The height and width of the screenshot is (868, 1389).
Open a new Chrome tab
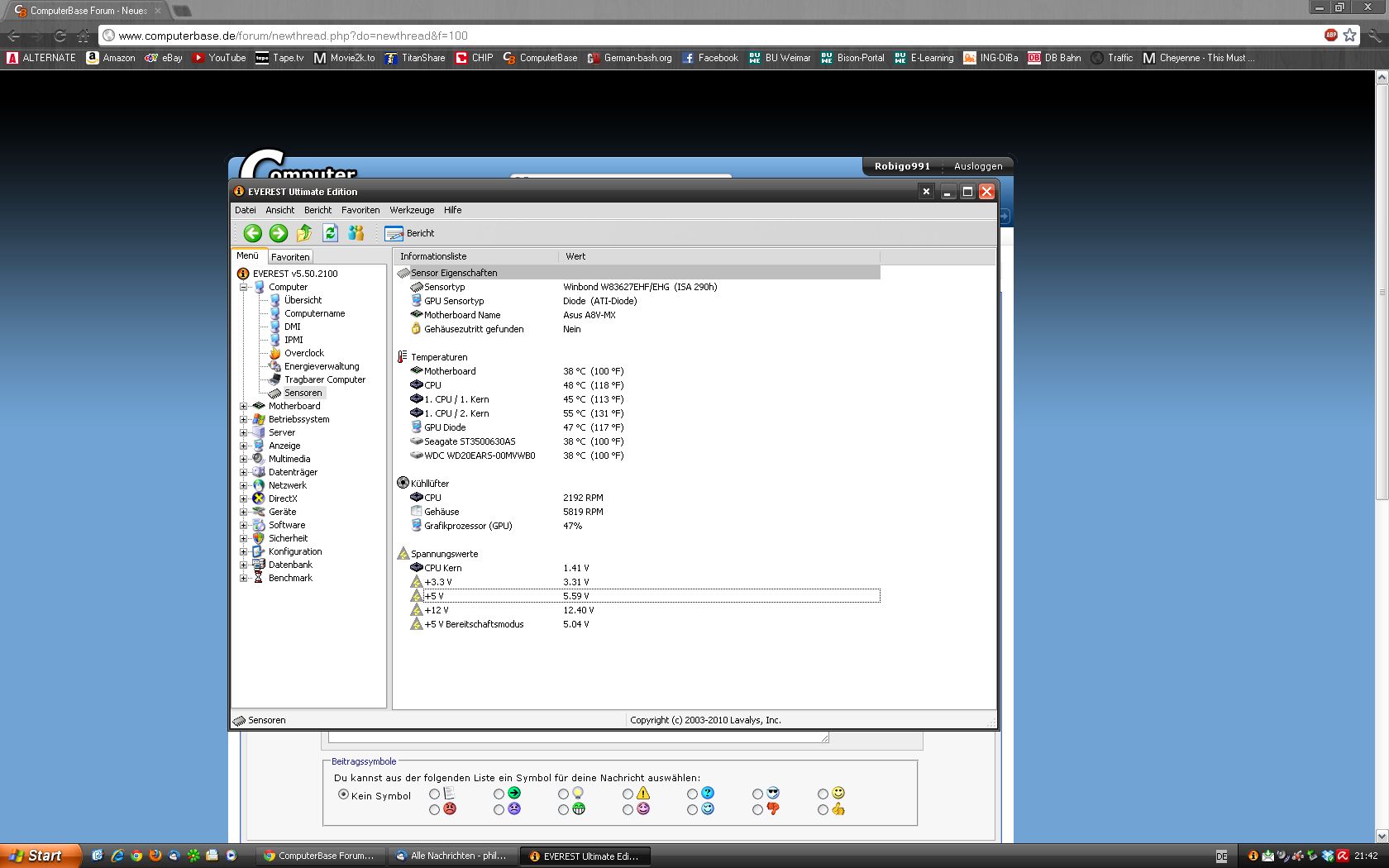click(182, 11)
